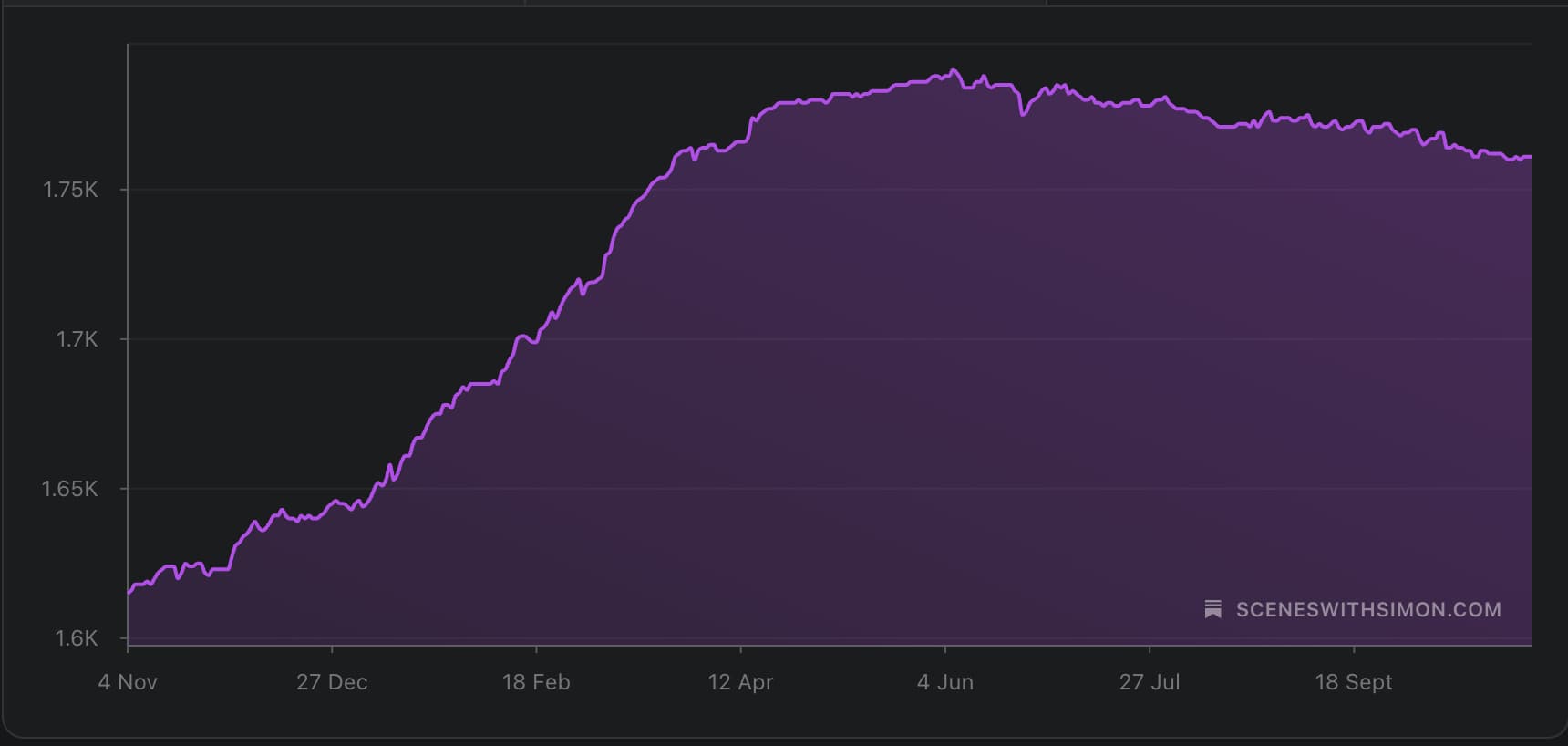Open the SCENESWITHSIMON.COM watermark link
Viewport: 1568px width, 746px height.
1367,609
